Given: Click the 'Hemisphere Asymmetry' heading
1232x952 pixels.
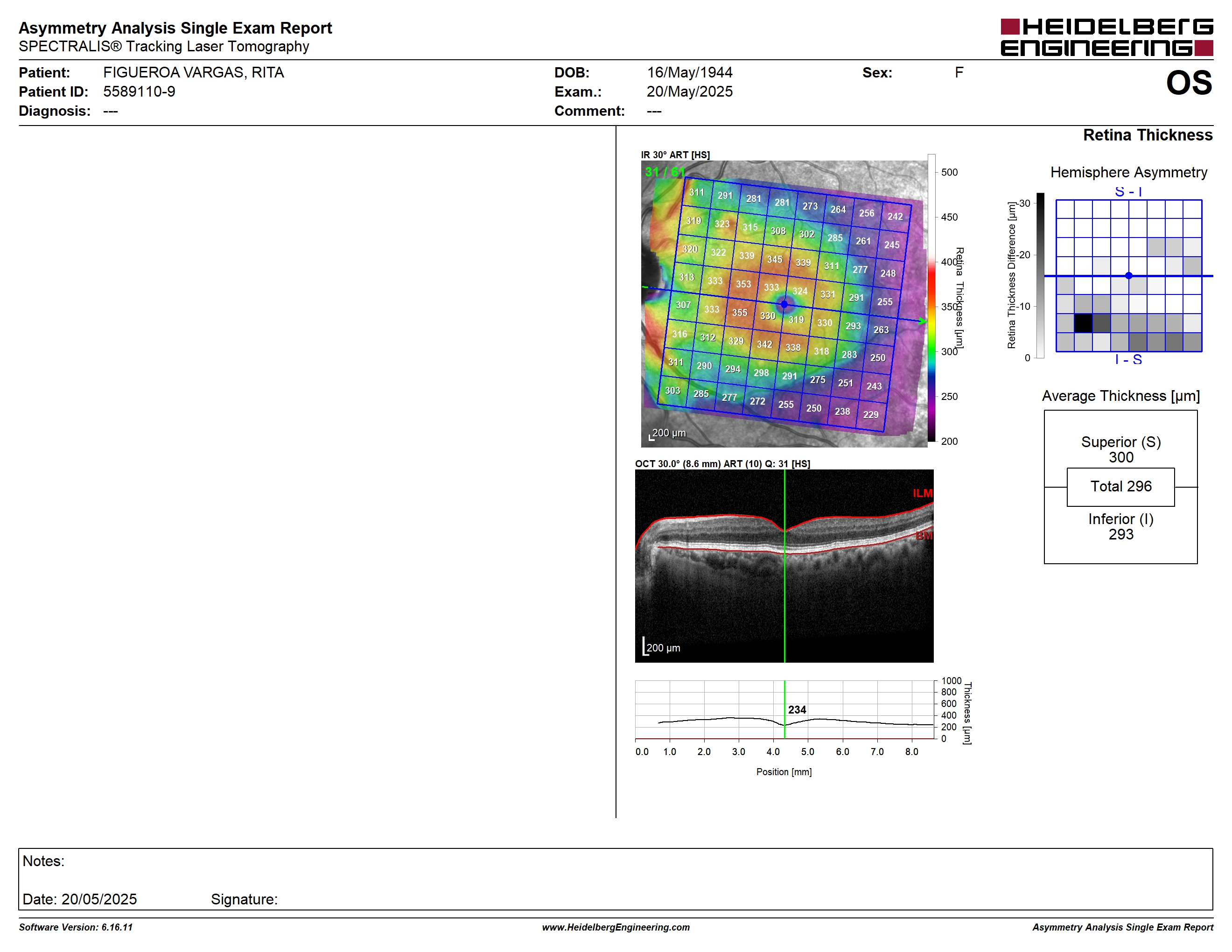Looking at the screenshot, I should tap(1129, 172).
